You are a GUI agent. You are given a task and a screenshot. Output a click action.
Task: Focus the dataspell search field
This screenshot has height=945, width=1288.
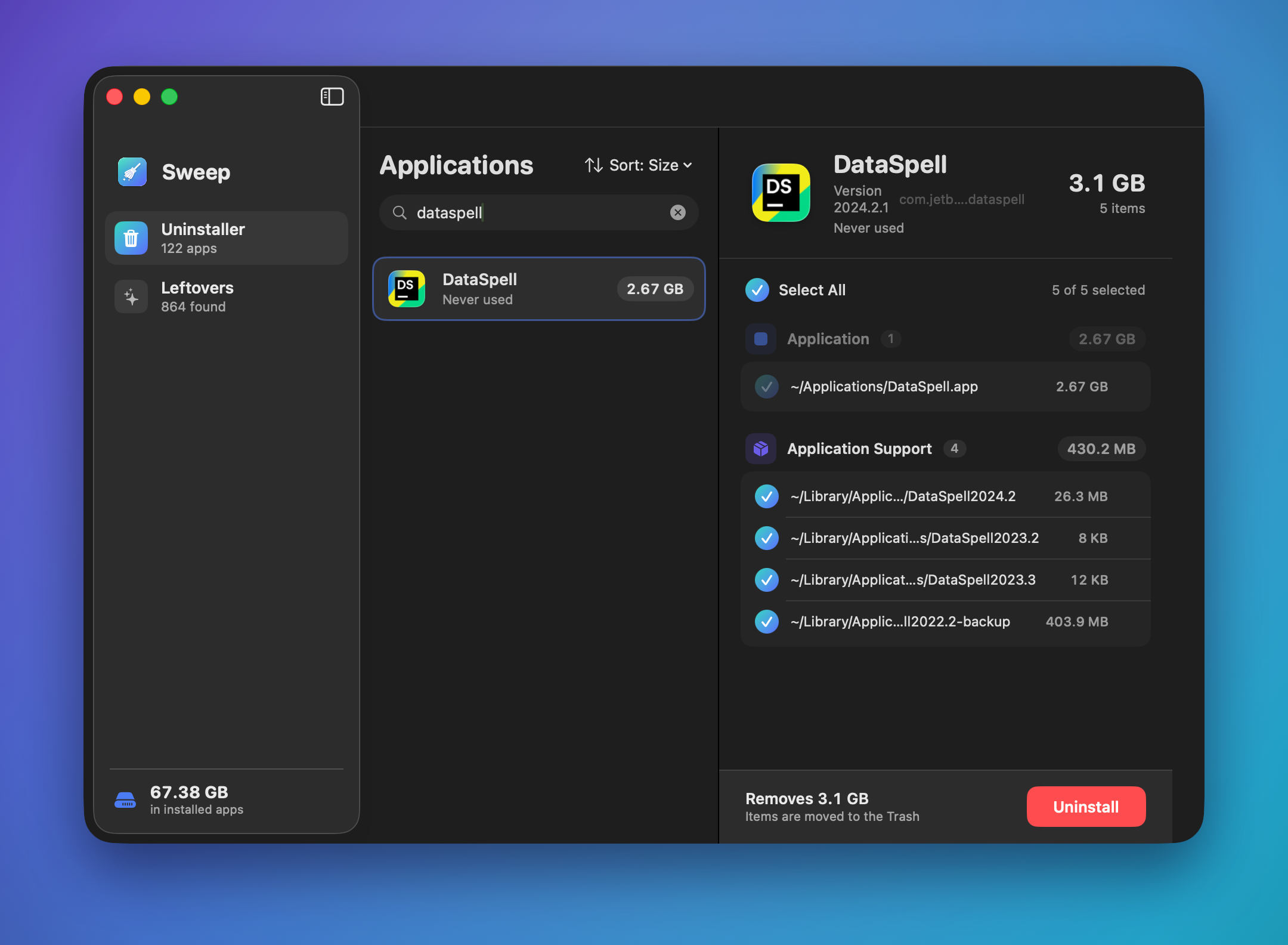(539, 212)
